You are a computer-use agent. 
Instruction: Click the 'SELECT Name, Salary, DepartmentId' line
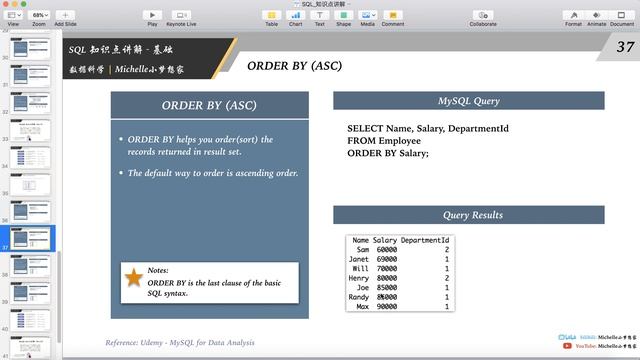(428, 129)
